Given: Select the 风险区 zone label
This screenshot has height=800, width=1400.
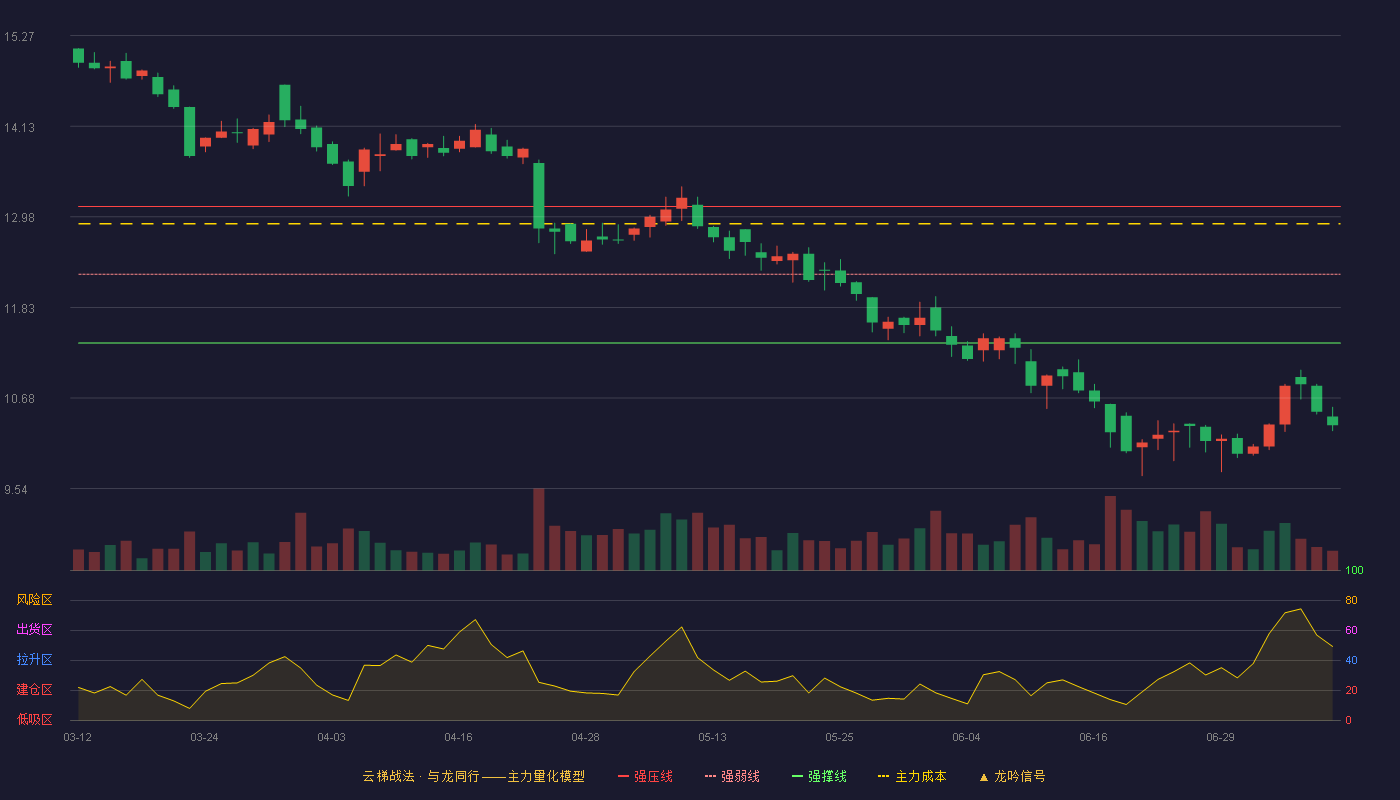Looking at the screenshot, I should (x=34, y=600).
